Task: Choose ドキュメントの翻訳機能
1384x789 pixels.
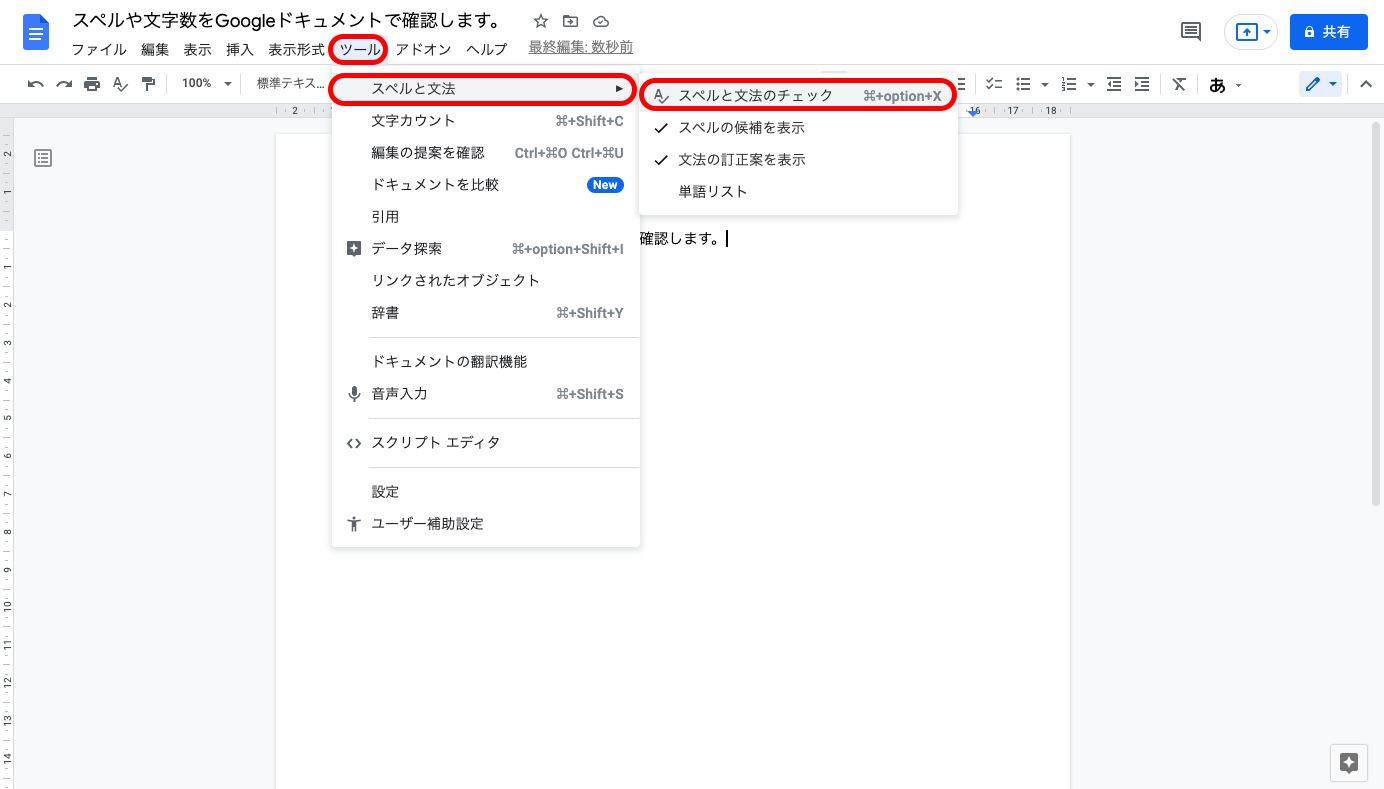Action: click(x=485, y=362)
